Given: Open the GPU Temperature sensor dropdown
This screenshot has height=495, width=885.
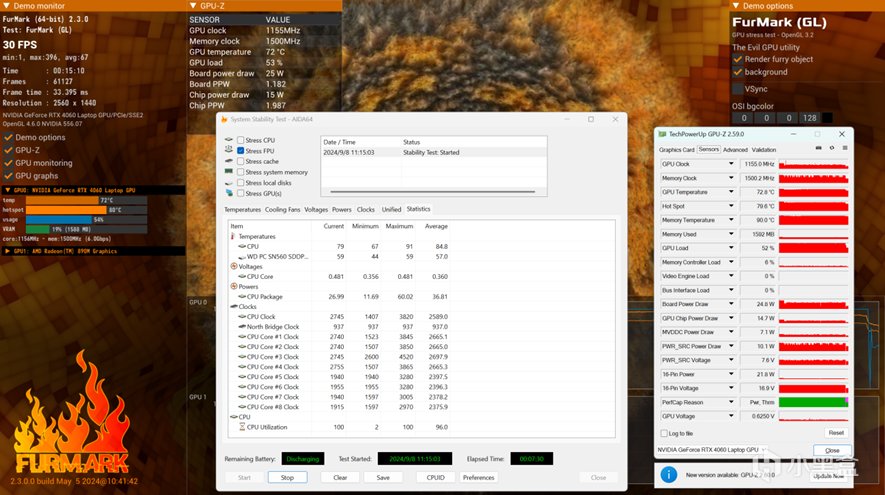Looking at the screenshot, I should tap(731, 192).
